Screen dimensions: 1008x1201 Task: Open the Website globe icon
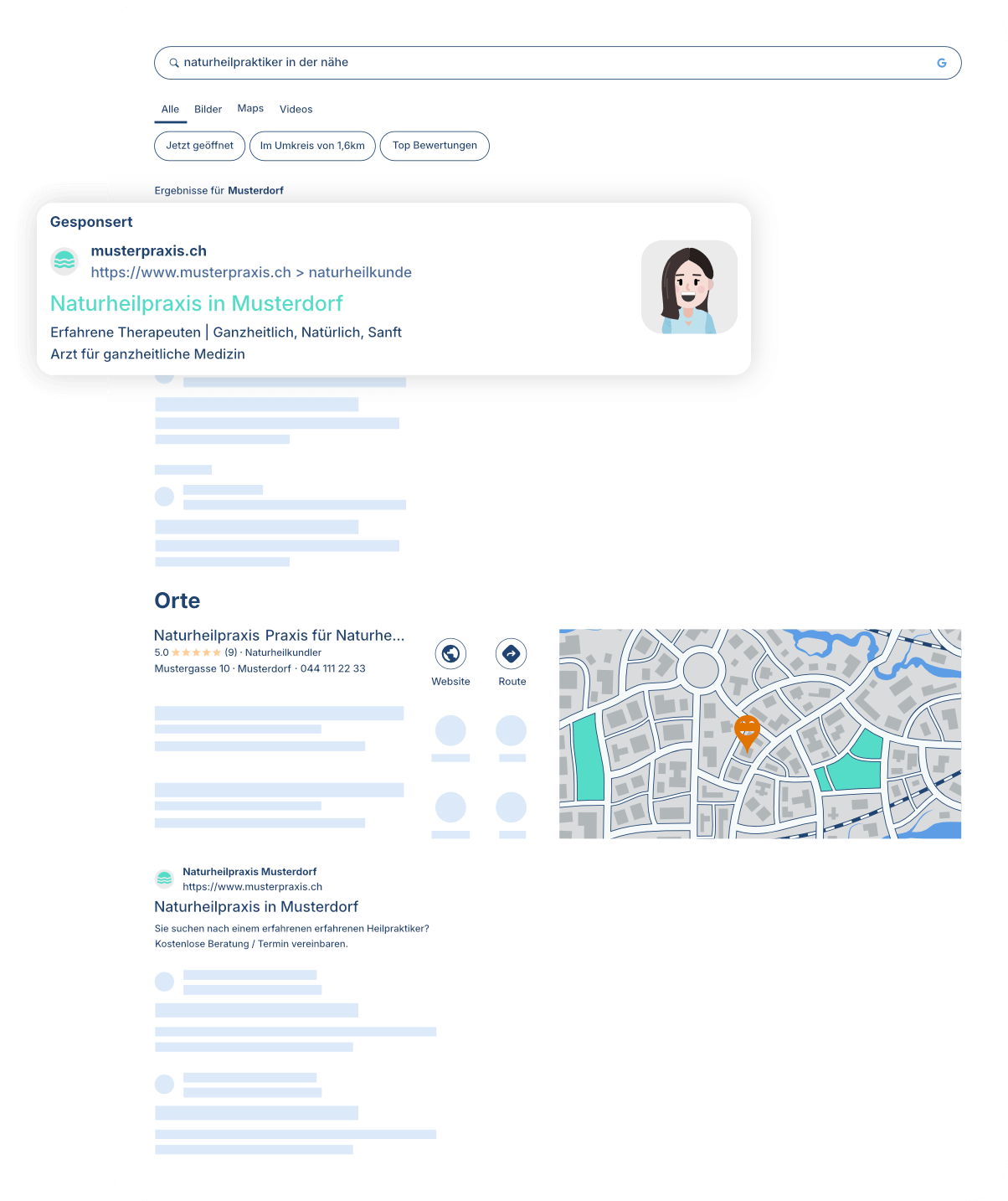tap(450, 654)
